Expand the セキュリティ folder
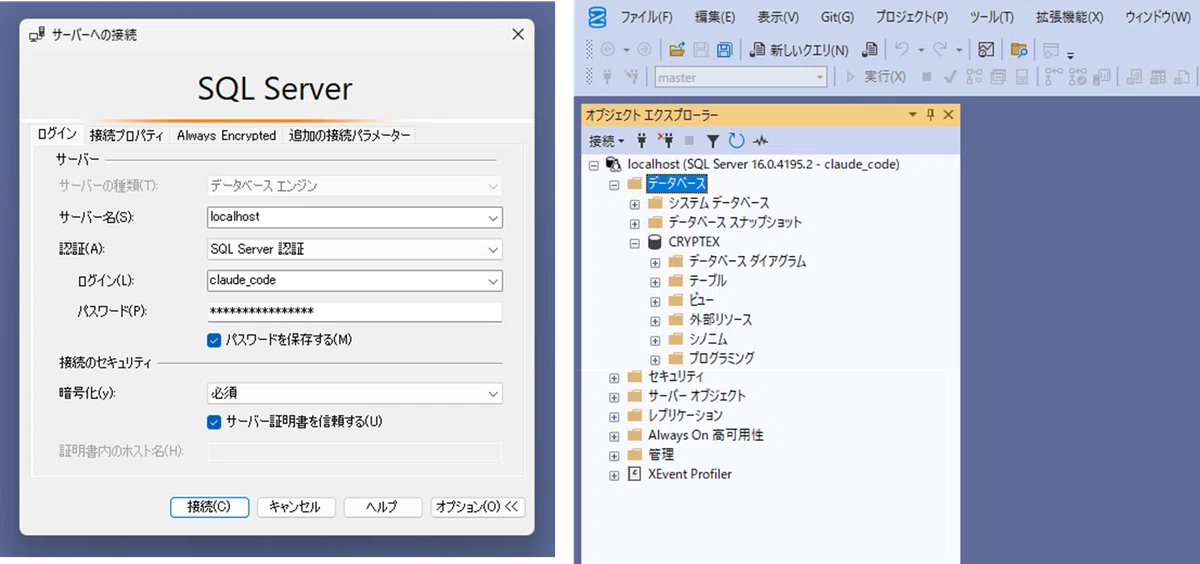The height and width of the screenshot is (564, 1200). (614, 377)
